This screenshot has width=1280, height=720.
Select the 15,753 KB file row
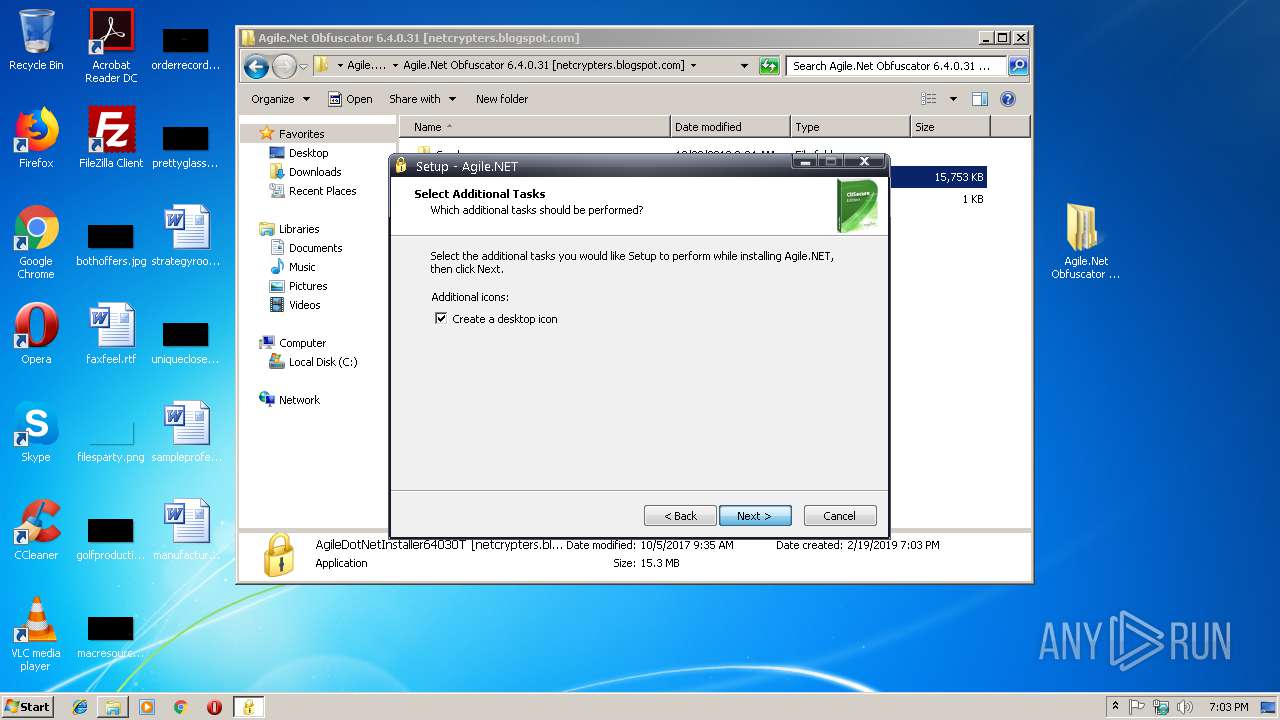coord(937,177)
